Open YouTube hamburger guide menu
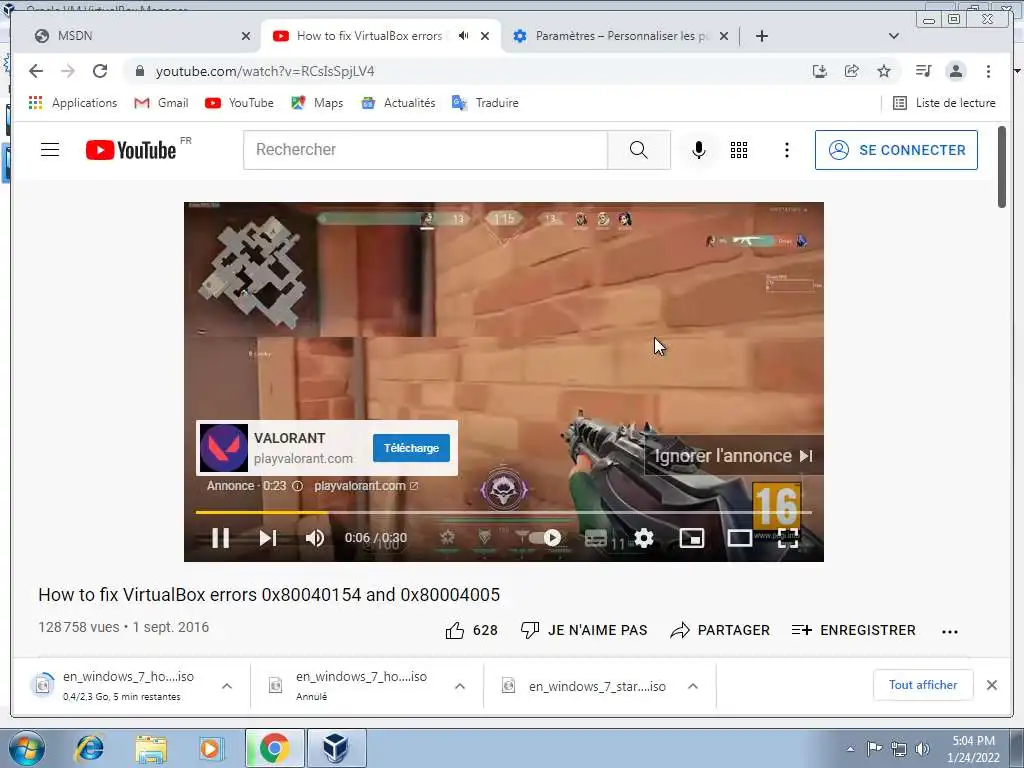1024x768 pixels. coord(50,150)
